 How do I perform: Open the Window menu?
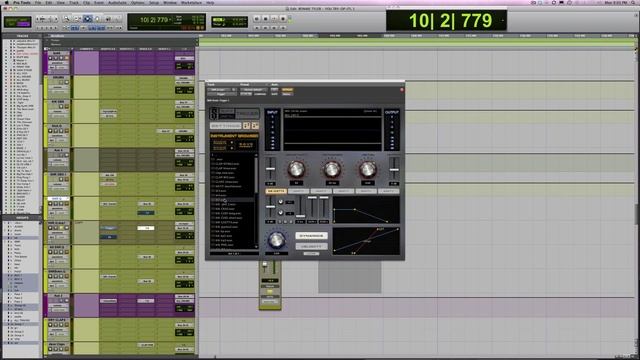pos(170,2)
